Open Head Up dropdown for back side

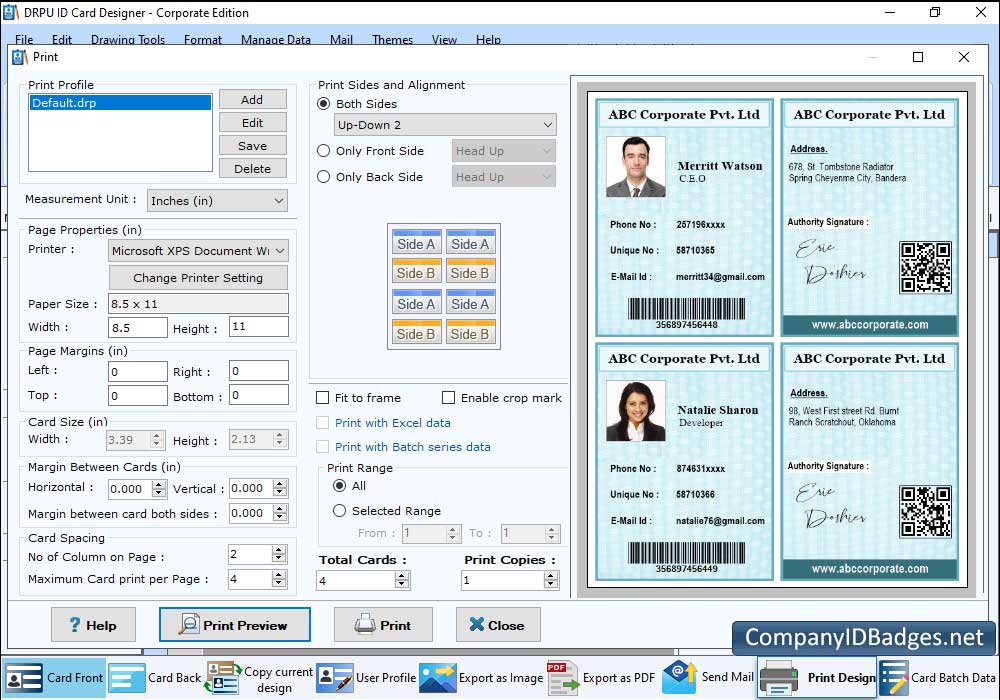point(504,177)
